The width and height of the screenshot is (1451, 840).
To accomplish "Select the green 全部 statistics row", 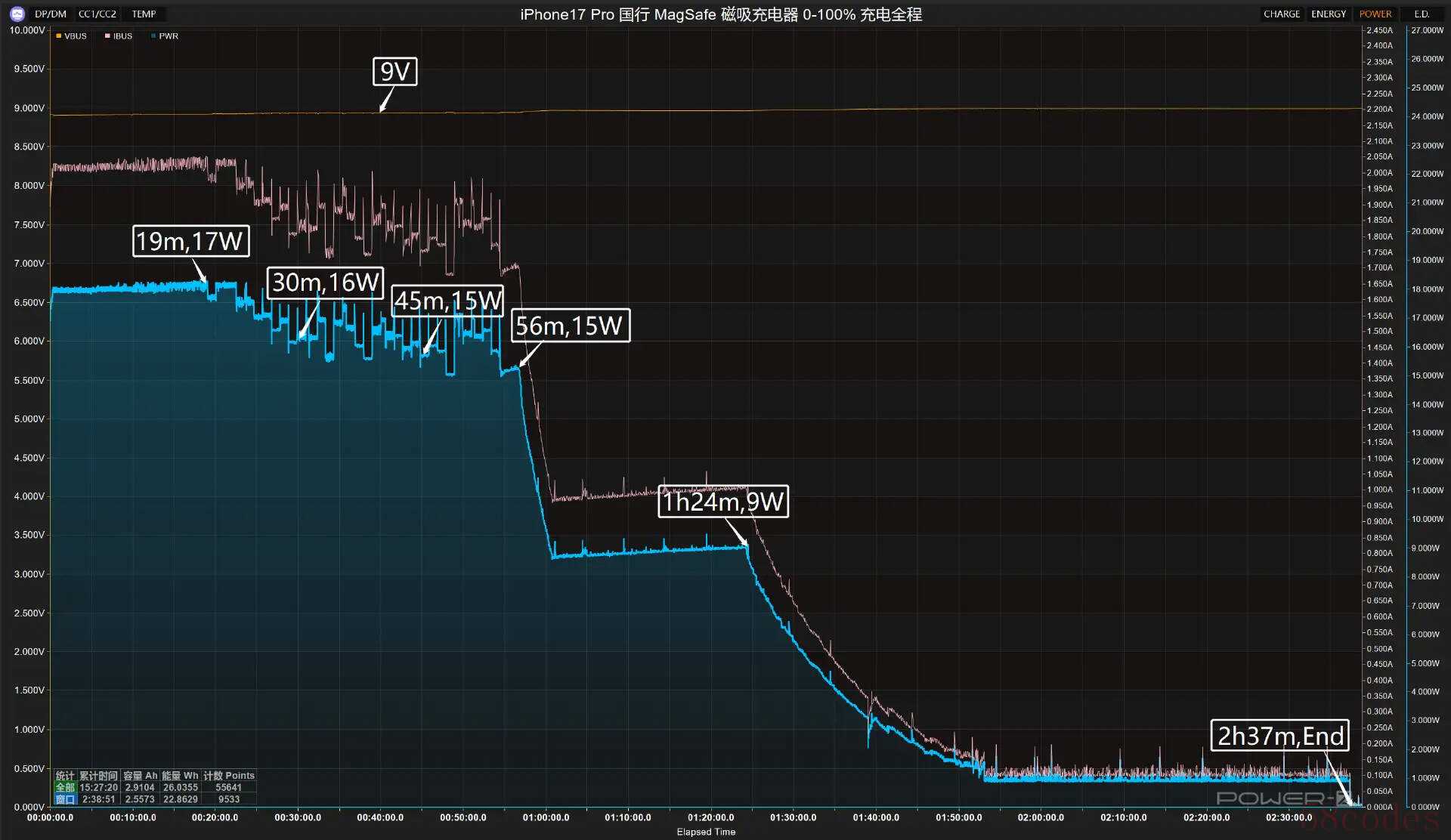I will point(65,787).
